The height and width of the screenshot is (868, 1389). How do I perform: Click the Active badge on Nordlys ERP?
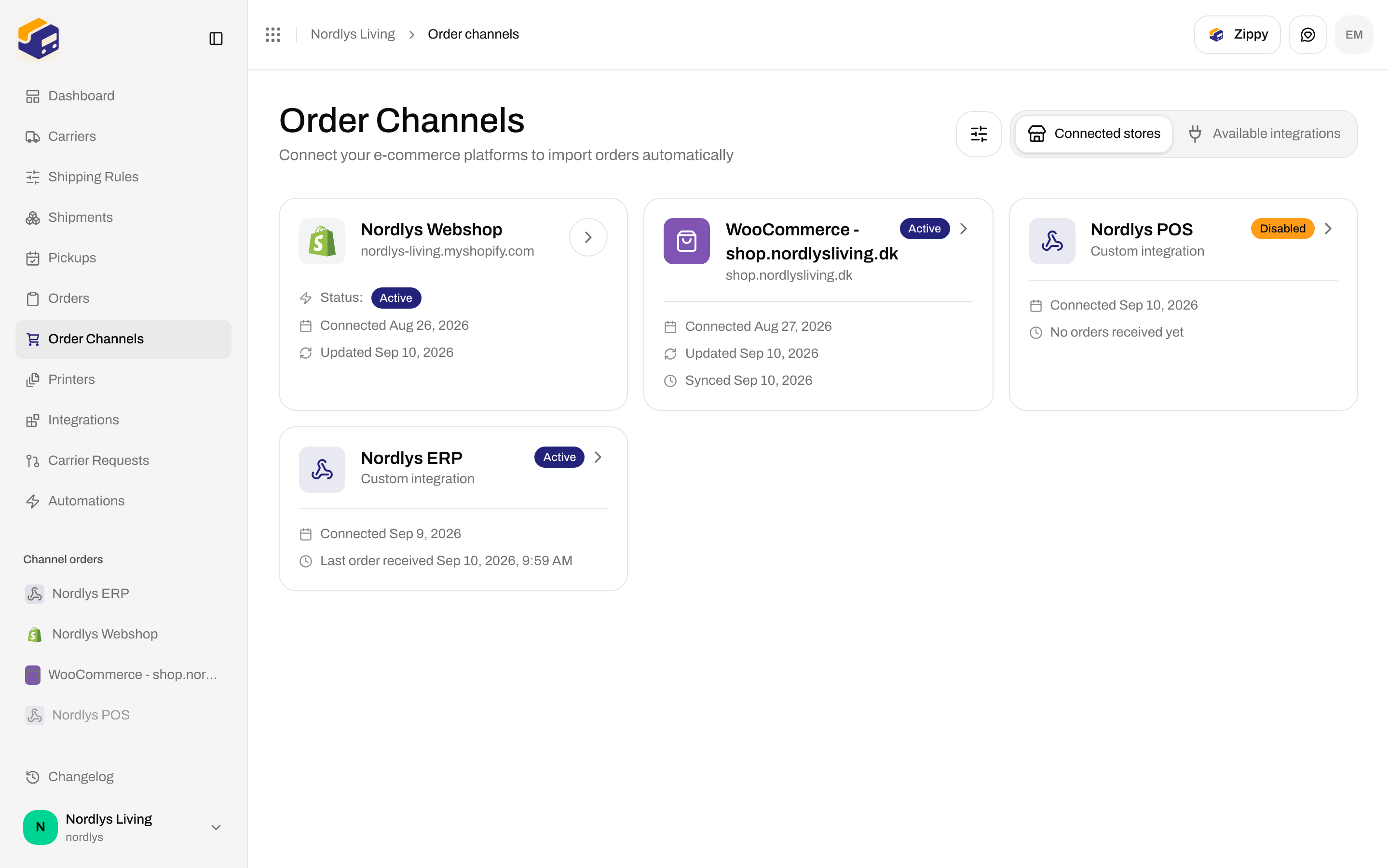point(559,457)
